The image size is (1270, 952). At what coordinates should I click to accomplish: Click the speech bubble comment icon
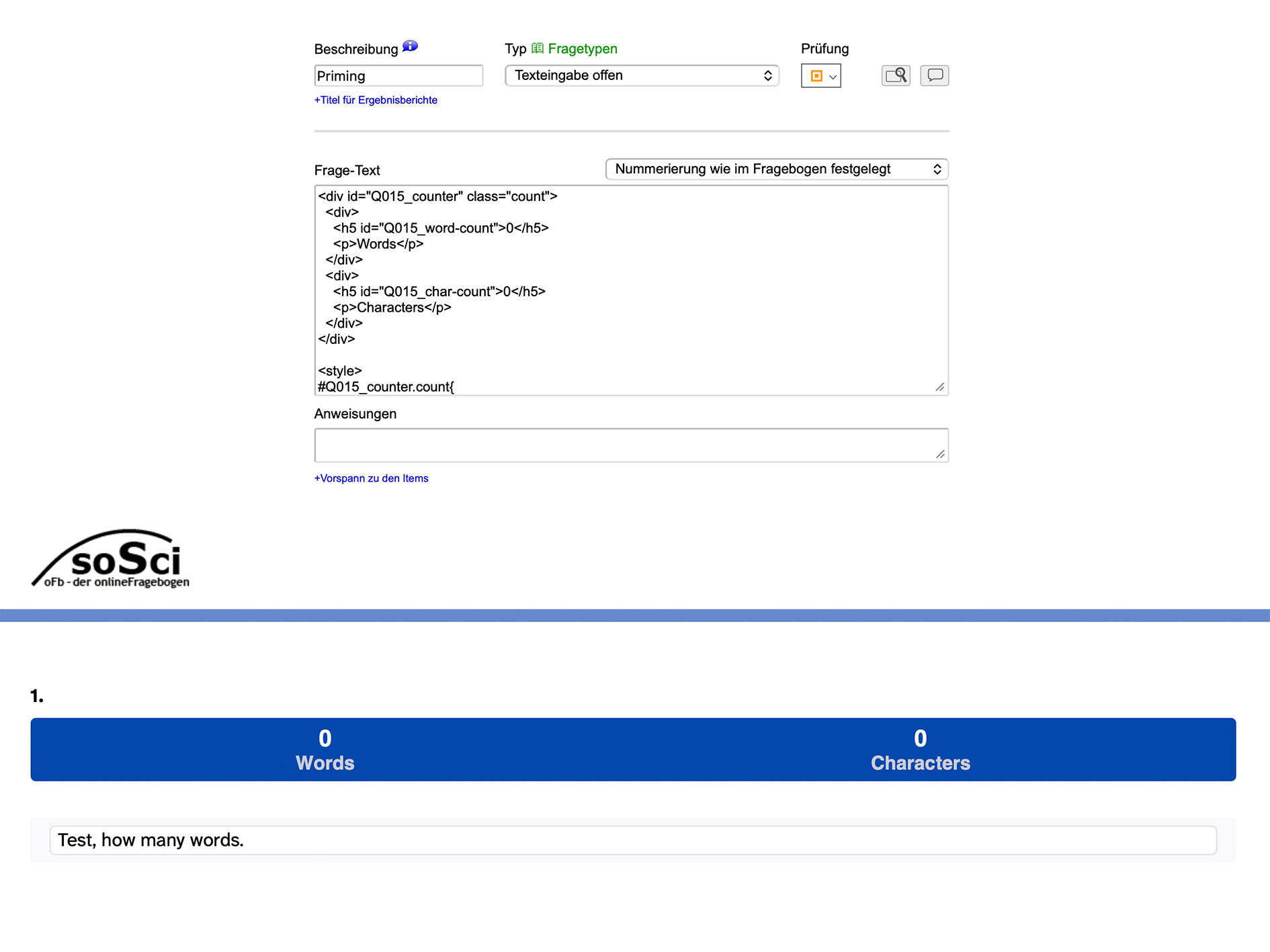[x=934, y=75]
